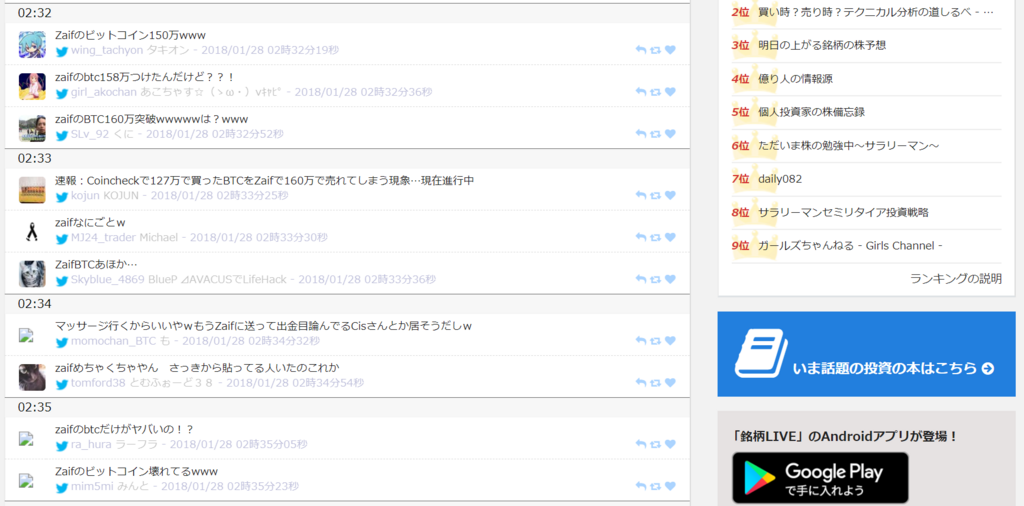Reply to kojun's Coincheck 速報 tweet
Viewport: 1024px width, 506px height.
[641, 195]
